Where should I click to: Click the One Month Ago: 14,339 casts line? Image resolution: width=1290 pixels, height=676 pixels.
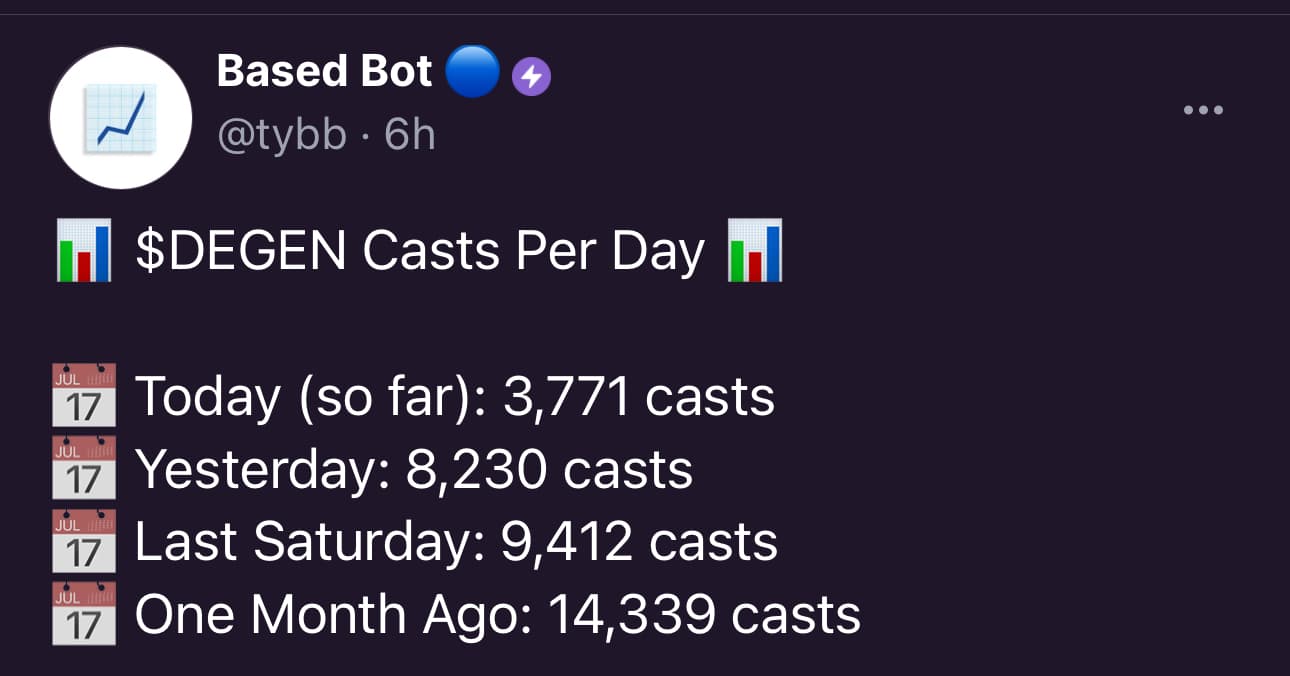498,614
